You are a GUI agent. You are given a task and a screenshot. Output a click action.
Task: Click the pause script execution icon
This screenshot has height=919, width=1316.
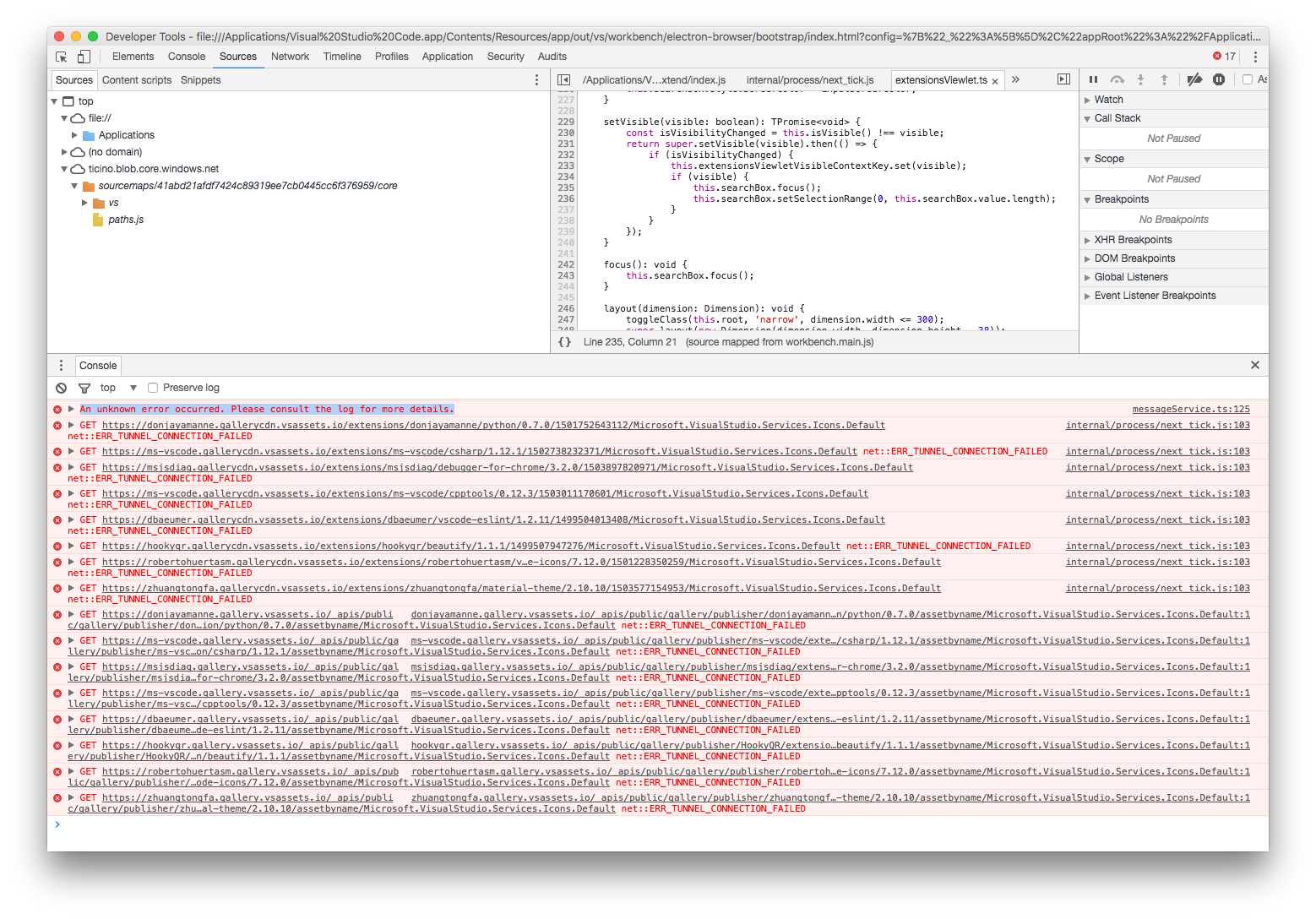[x=1093, y=79]
